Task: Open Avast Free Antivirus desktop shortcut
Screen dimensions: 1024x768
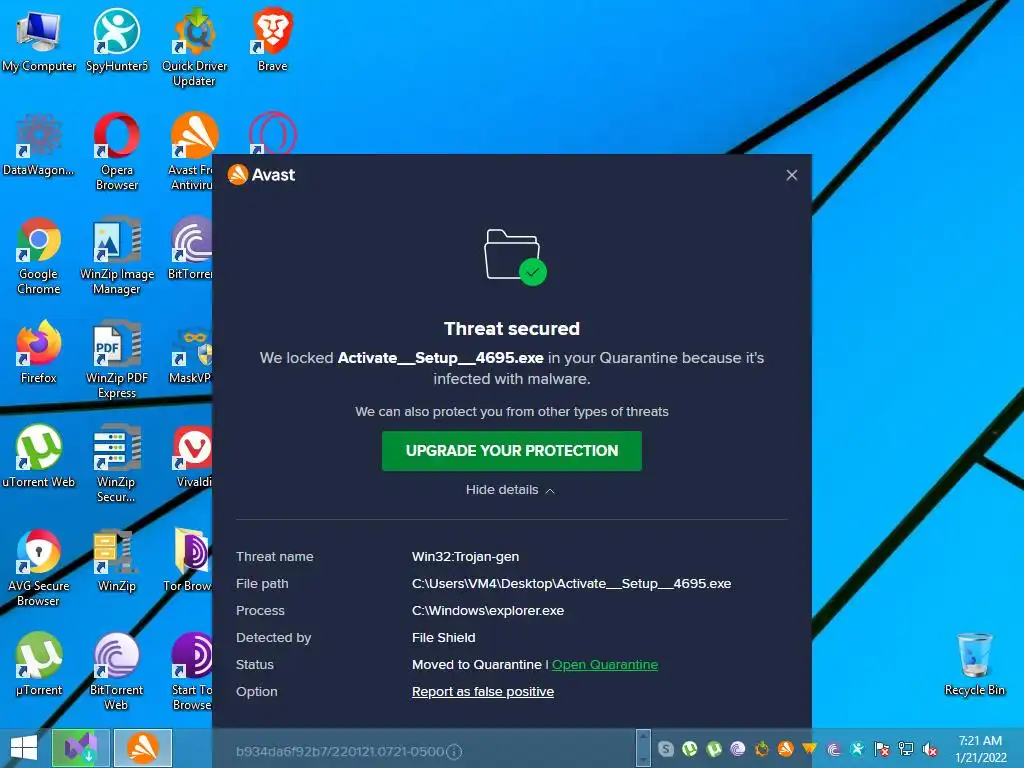Action: tap(191, 152)
